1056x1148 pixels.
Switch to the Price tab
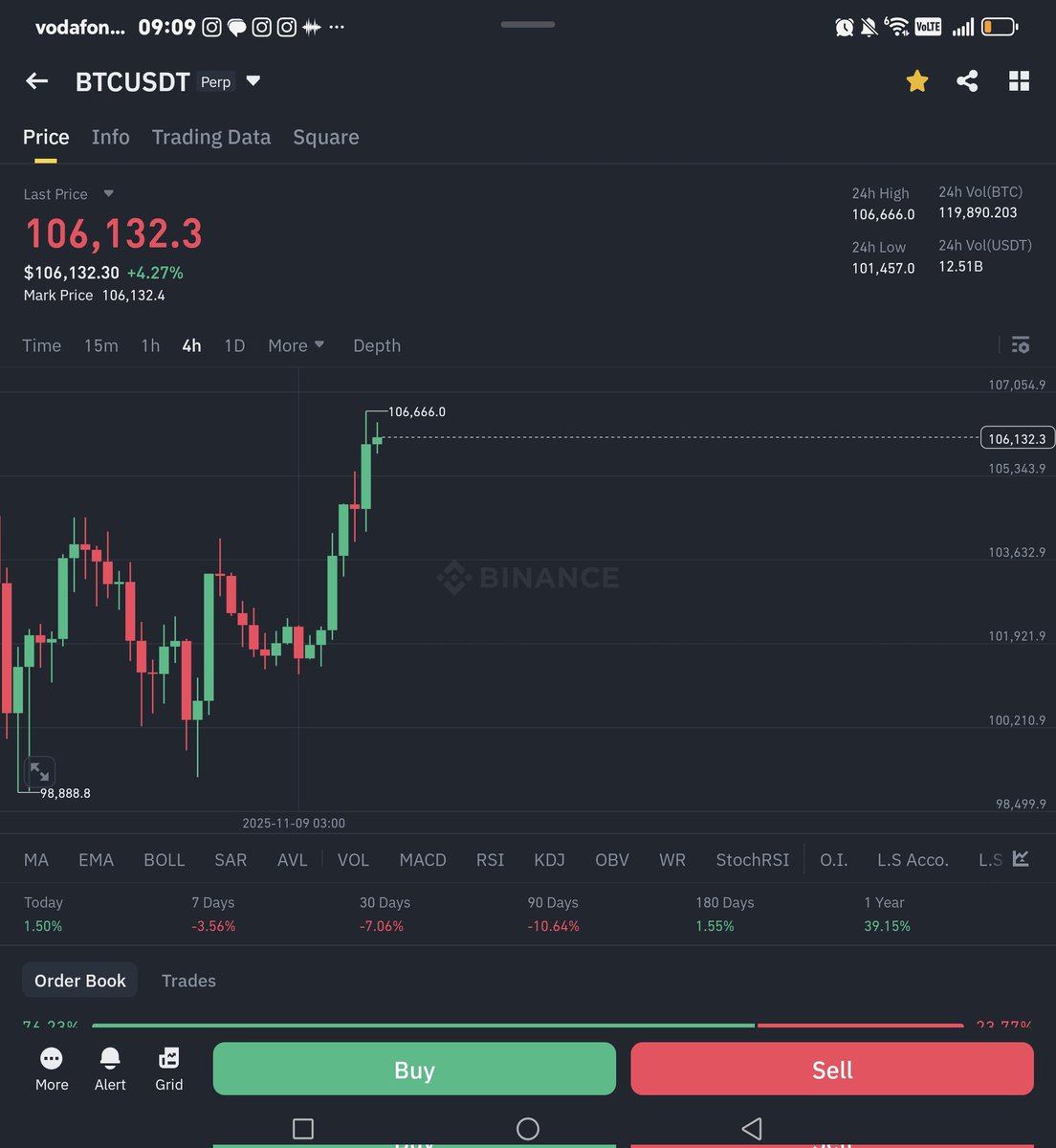point(46,137)
